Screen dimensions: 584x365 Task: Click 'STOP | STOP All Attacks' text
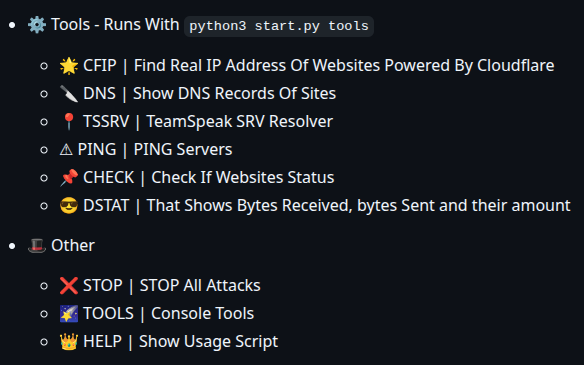[172, 285]
